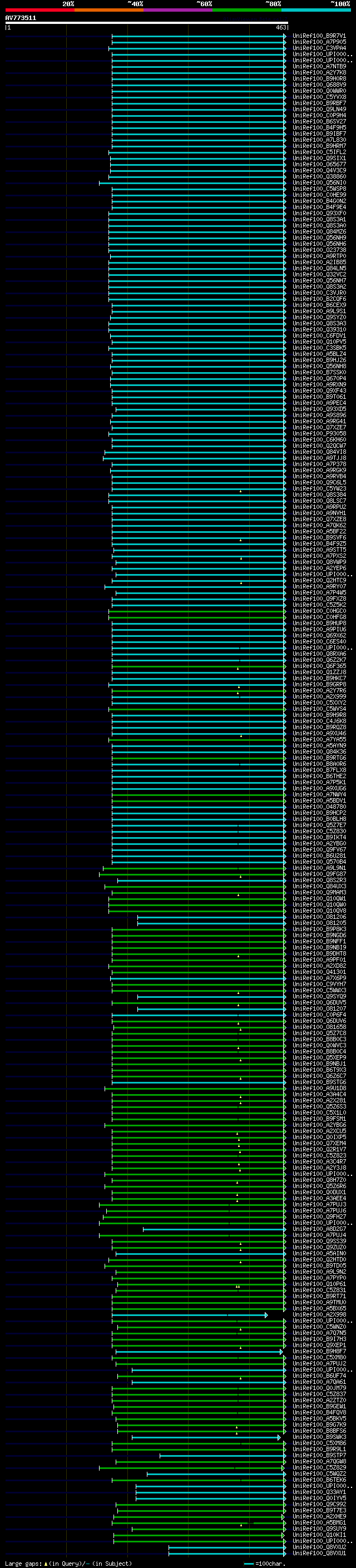Select the UniRef100_Q9FXZ8 label
The image size is (356, 1568).
click(x=319, y=598)
